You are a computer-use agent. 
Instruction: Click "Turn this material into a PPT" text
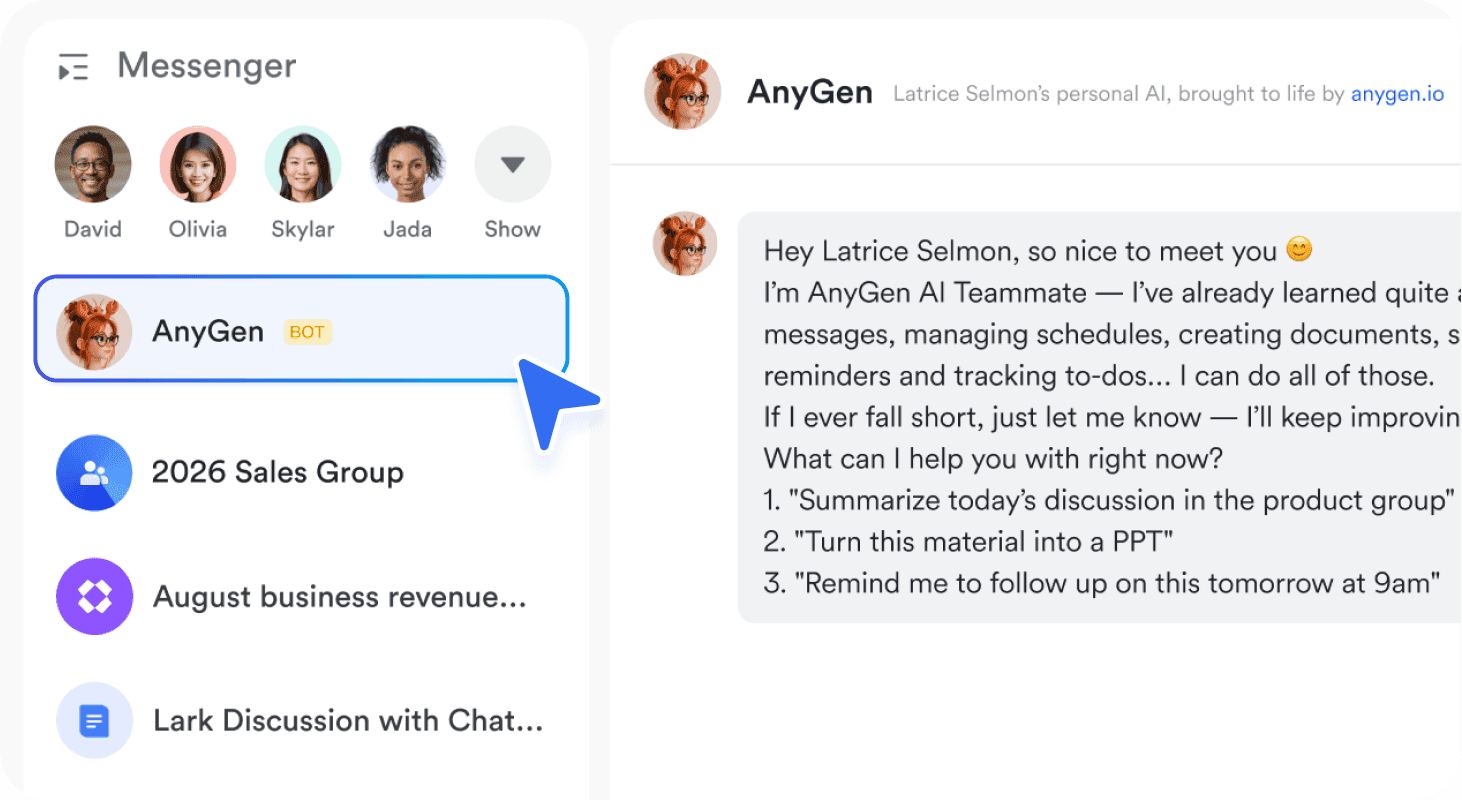pyautogui.click(x=968, y=542)
